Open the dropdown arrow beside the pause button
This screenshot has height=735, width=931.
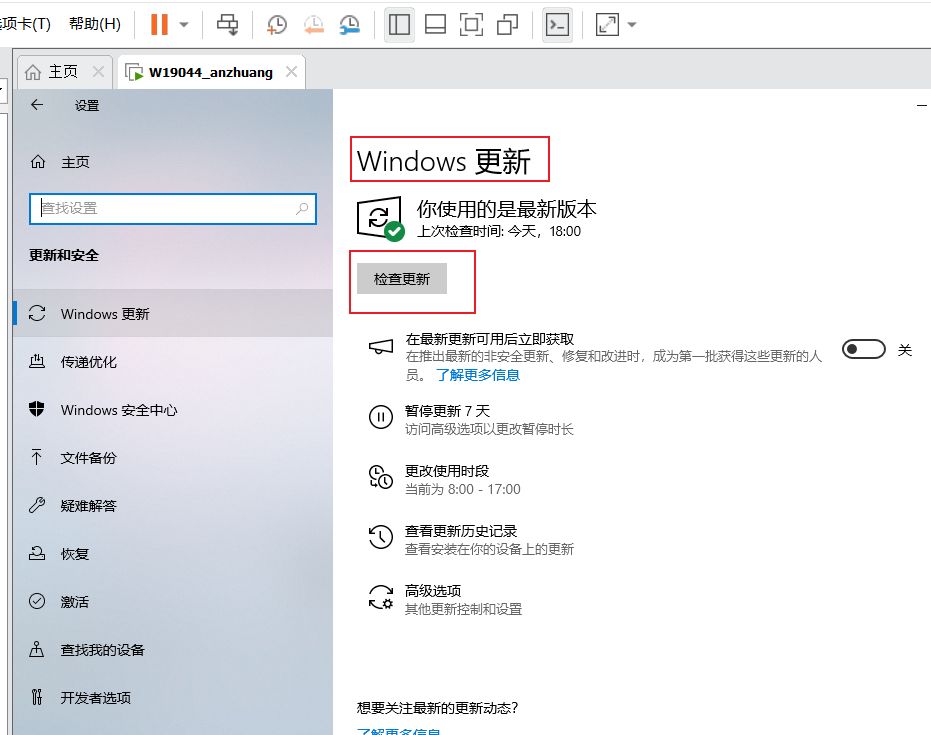[x=184, y=25]
